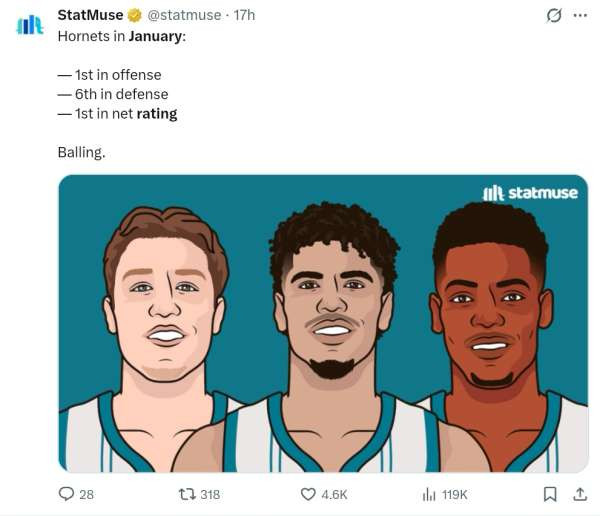Open the Grok explain icon

[x=552, y=15]
